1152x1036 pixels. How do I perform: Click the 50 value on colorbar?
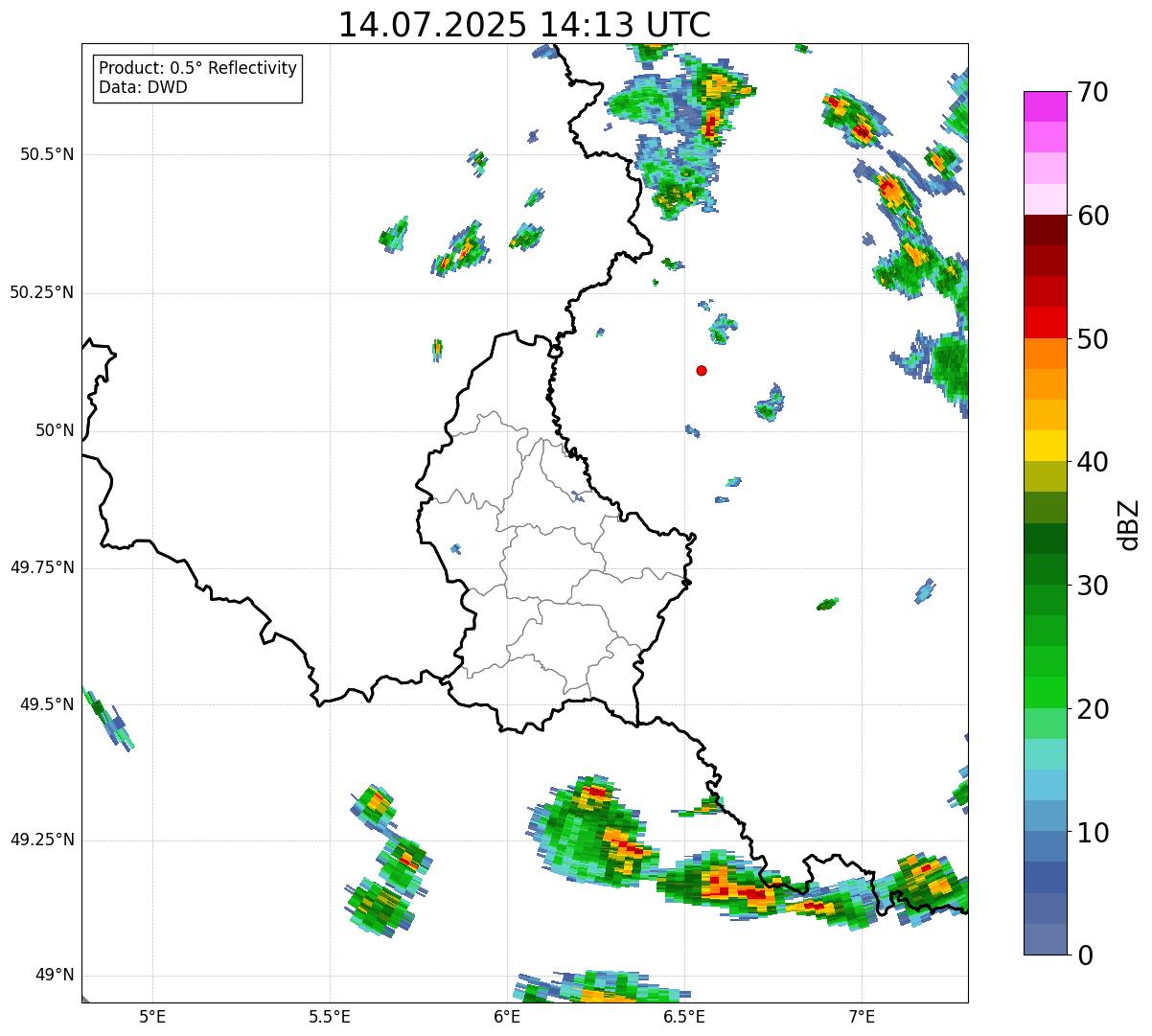1093,339
